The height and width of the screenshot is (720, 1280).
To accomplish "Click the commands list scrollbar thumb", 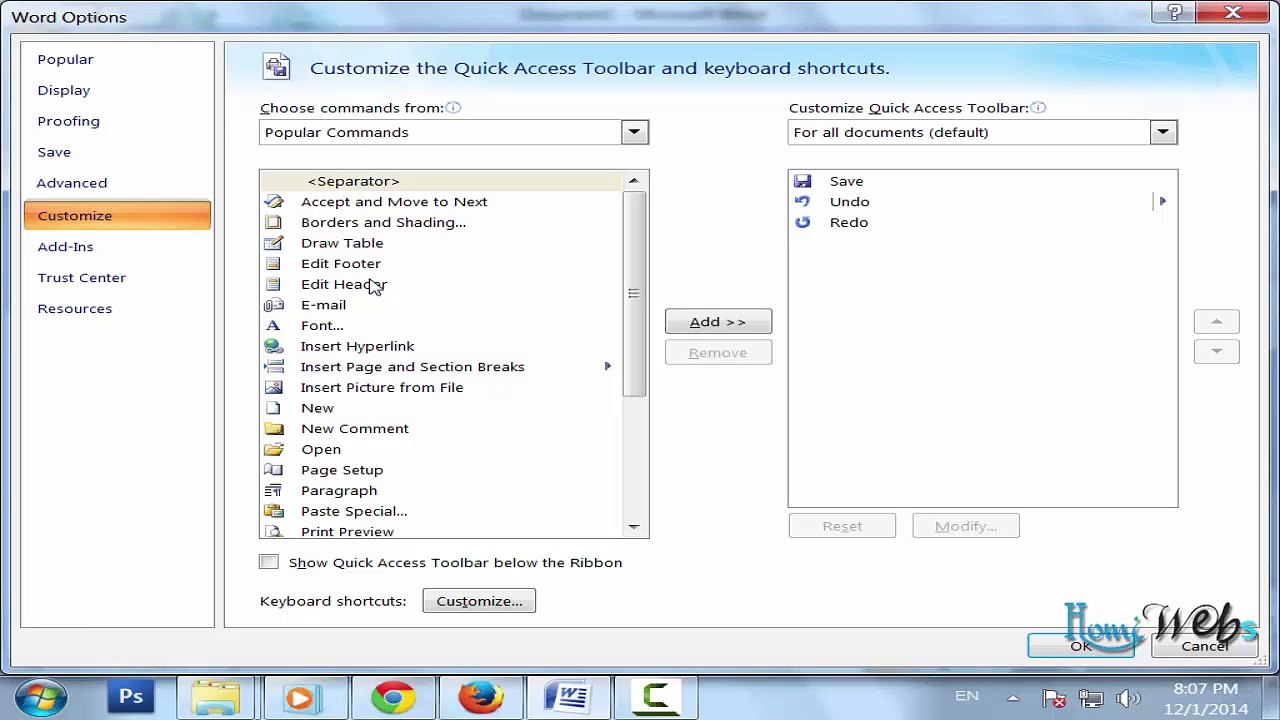I will 634,293.
